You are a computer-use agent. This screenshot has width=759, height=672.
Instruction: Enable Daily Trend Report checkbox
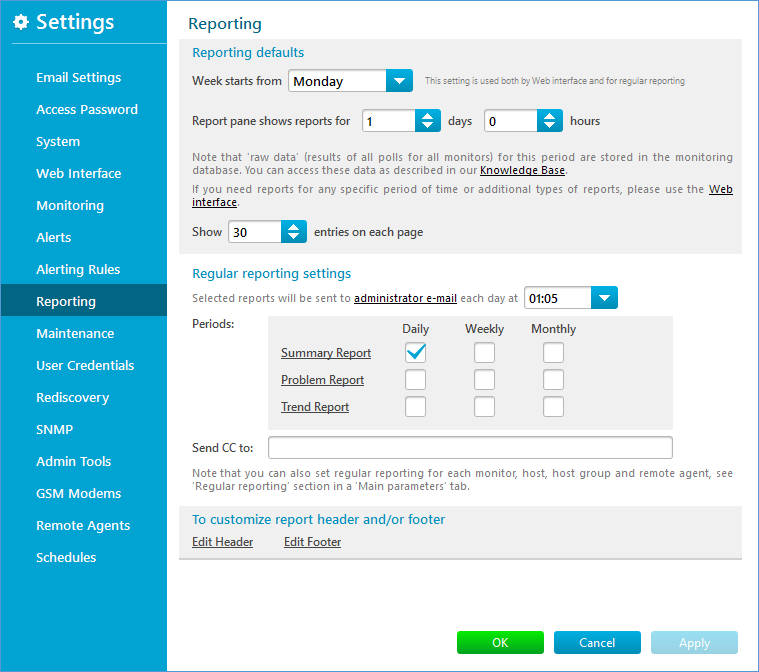415,407
